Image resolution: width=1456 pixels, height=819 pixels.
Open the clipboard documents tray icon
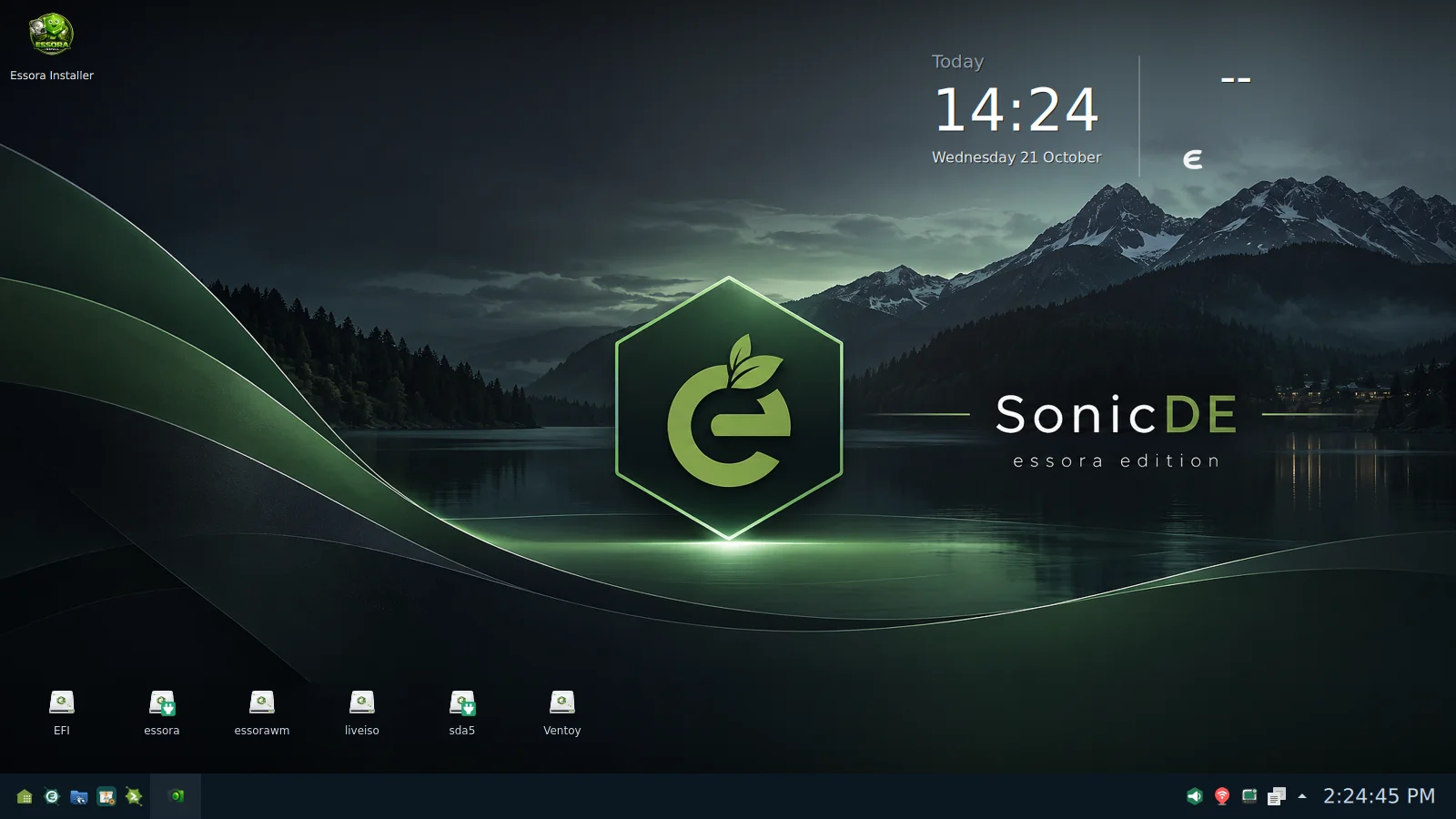1277,796
